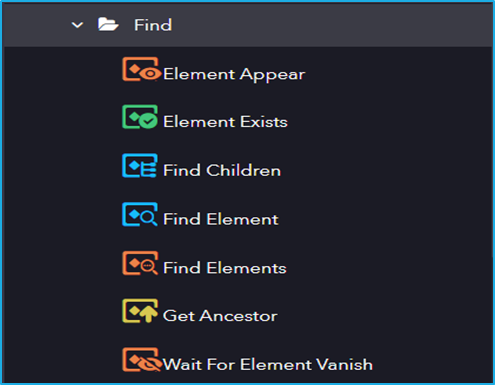Click the open folder icon beside Find
This screenshot has height=385, width=495.
108,24
